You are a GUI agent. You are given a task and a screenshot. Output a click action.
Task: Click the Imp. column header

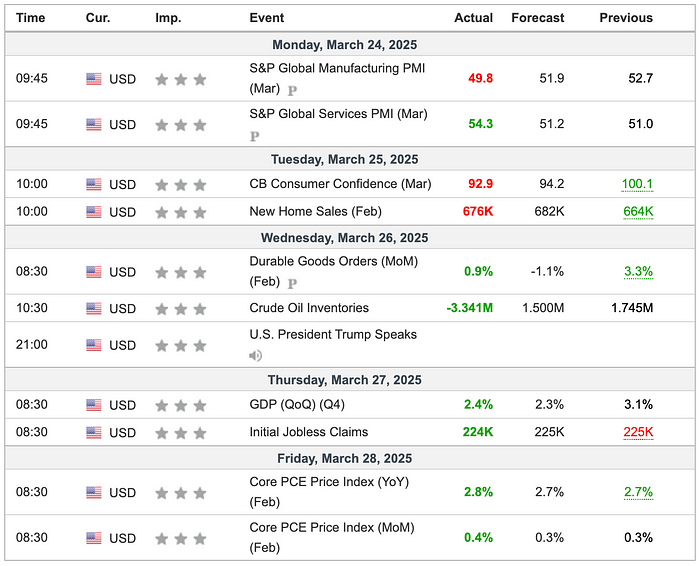tap(168, 18)
